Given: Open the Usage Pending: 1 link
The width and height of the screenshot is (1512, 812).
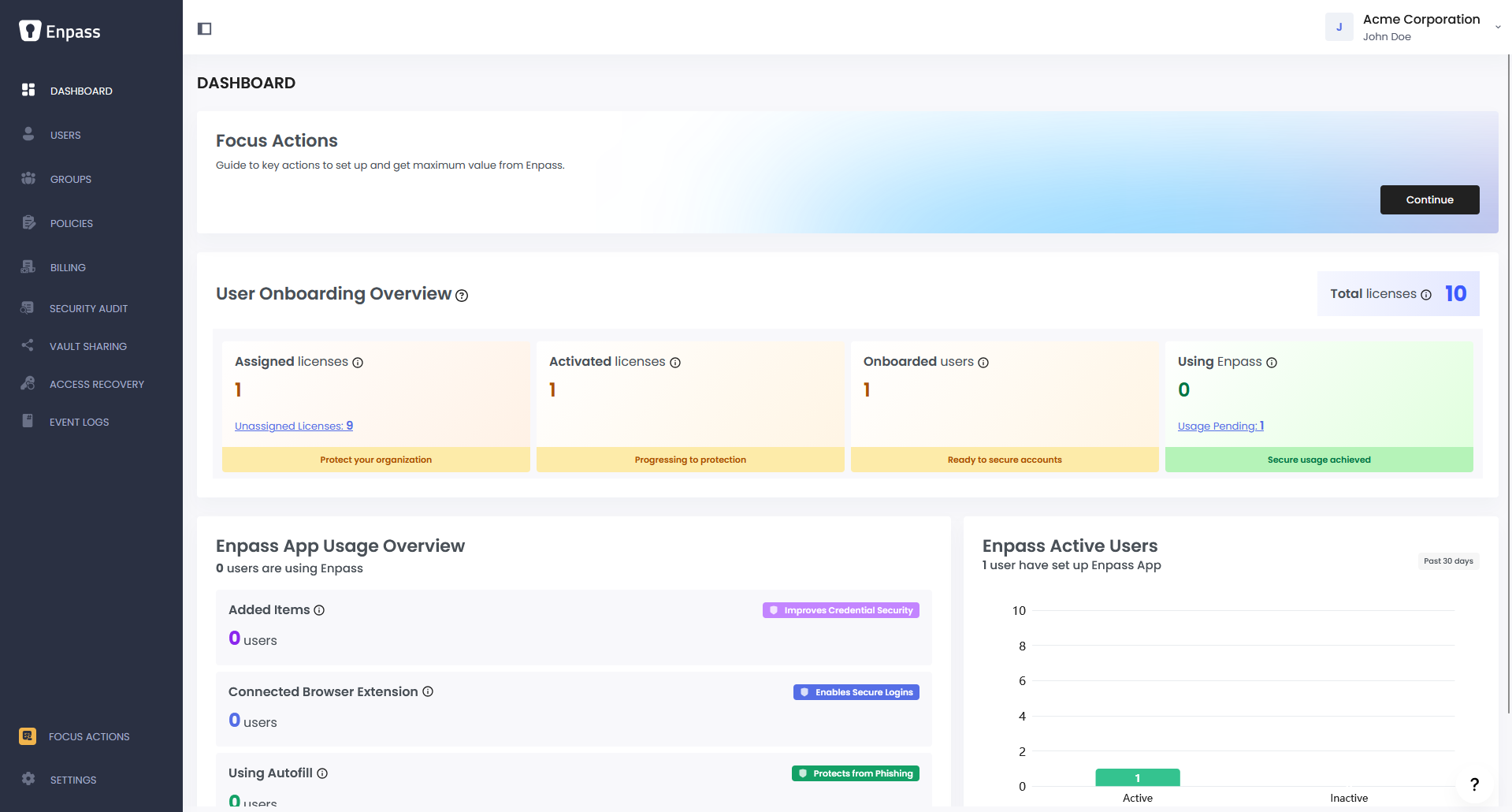Looking at the screenshot, I should click(1220, 426).
